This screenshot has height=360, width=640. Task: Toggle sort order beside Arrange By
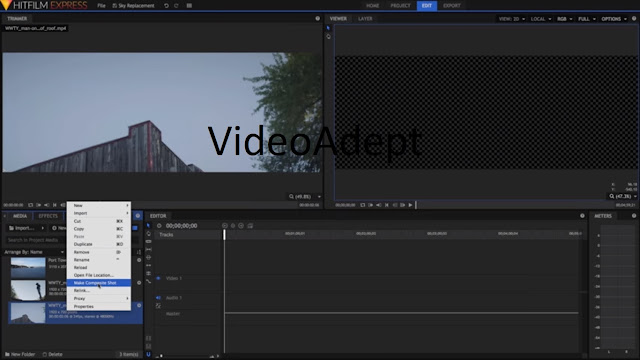[x=139, y=252]
